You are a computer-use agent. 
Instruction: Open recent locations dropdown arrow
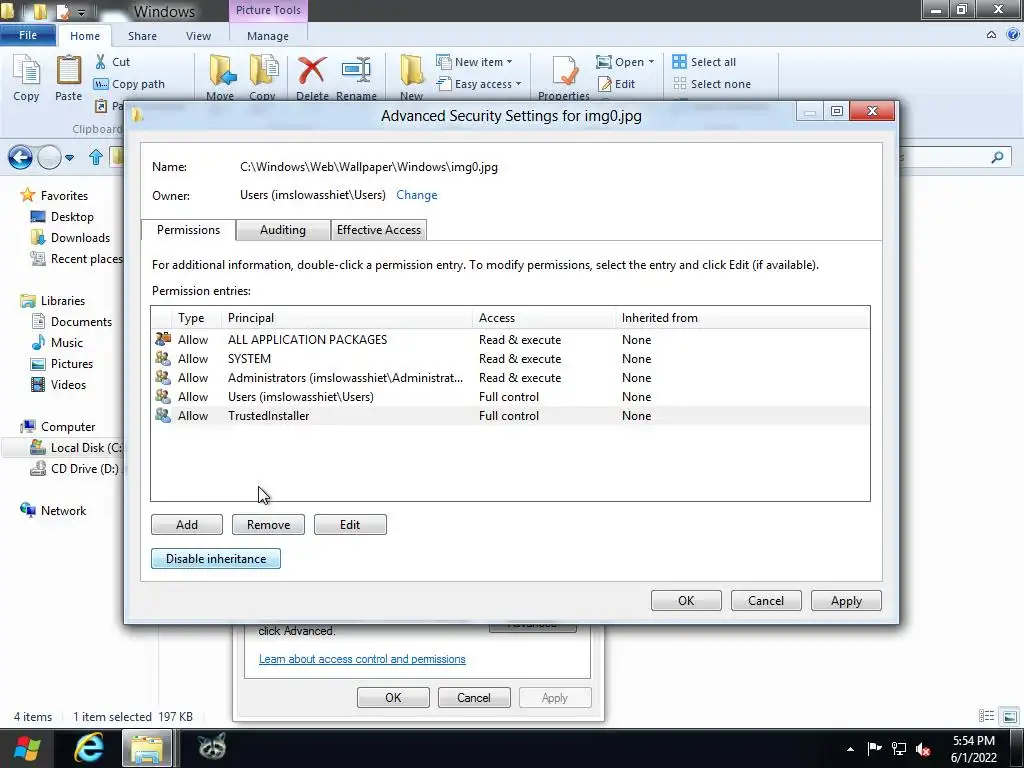pyautogui.click(x=70, y=157)
